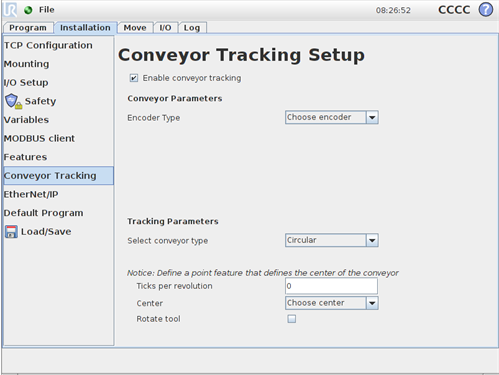Click the Safety shield lock icon
499x375 pixels.
click(x=13, y=101)
